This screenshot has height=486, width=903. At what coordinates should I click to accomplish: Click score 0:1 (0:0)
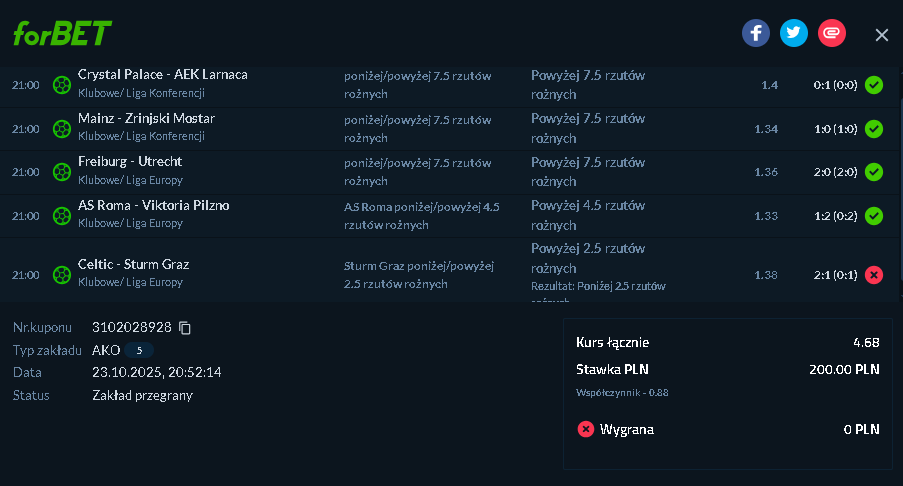pyautogui.click(x=835, y=85)
